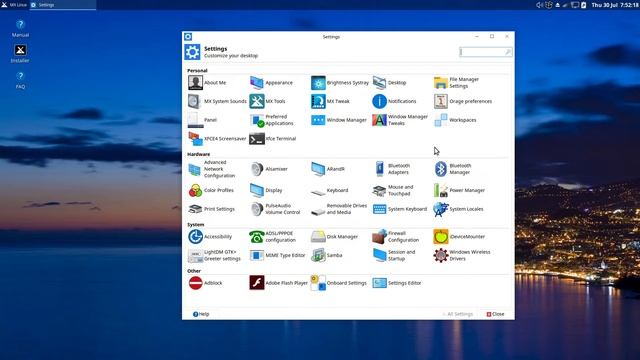Viewport: 640px width, 360px height.
Task: Open Adobe Flash Player settings
Action: pos(279,283)
